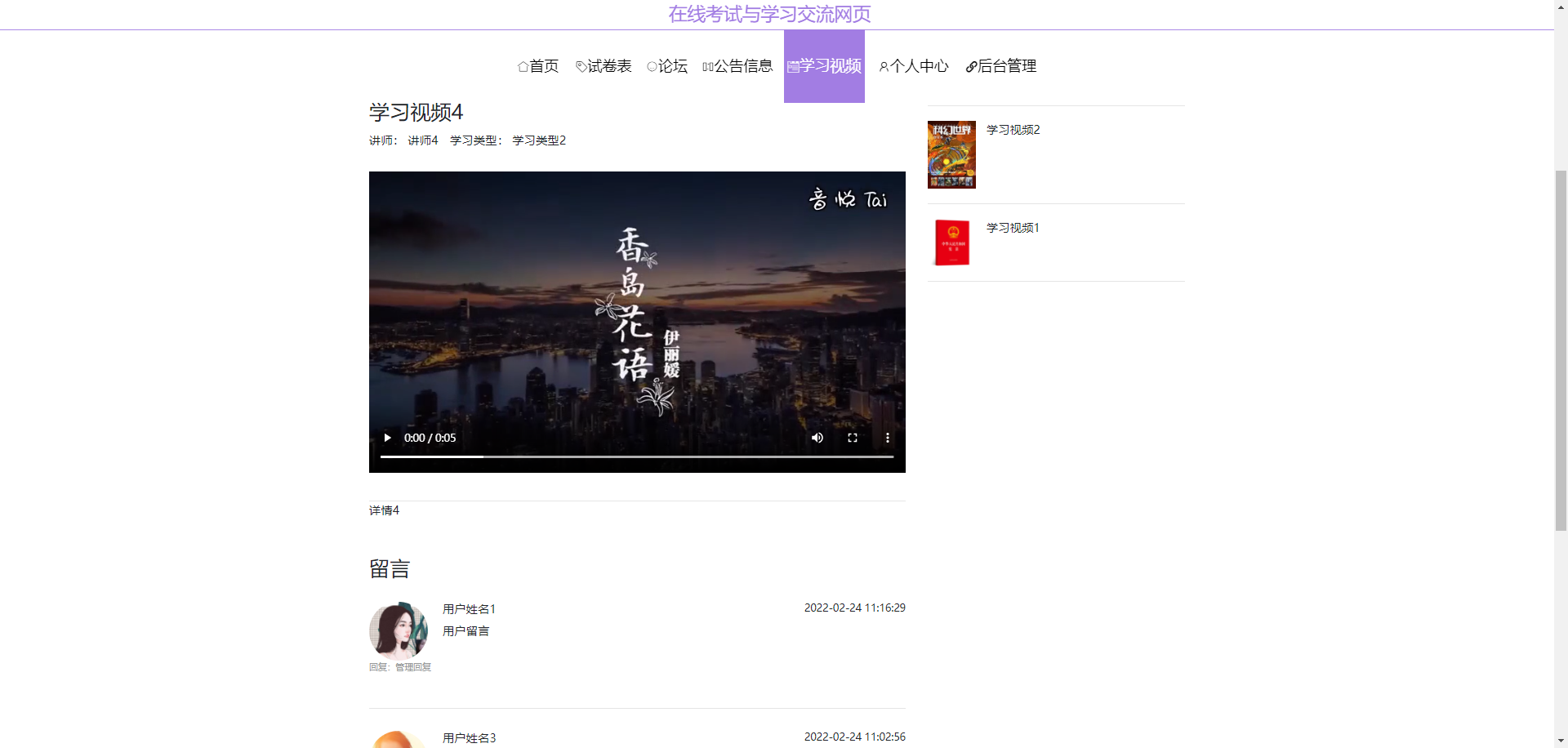Click the vertical scrollbar thumb

1561,351
